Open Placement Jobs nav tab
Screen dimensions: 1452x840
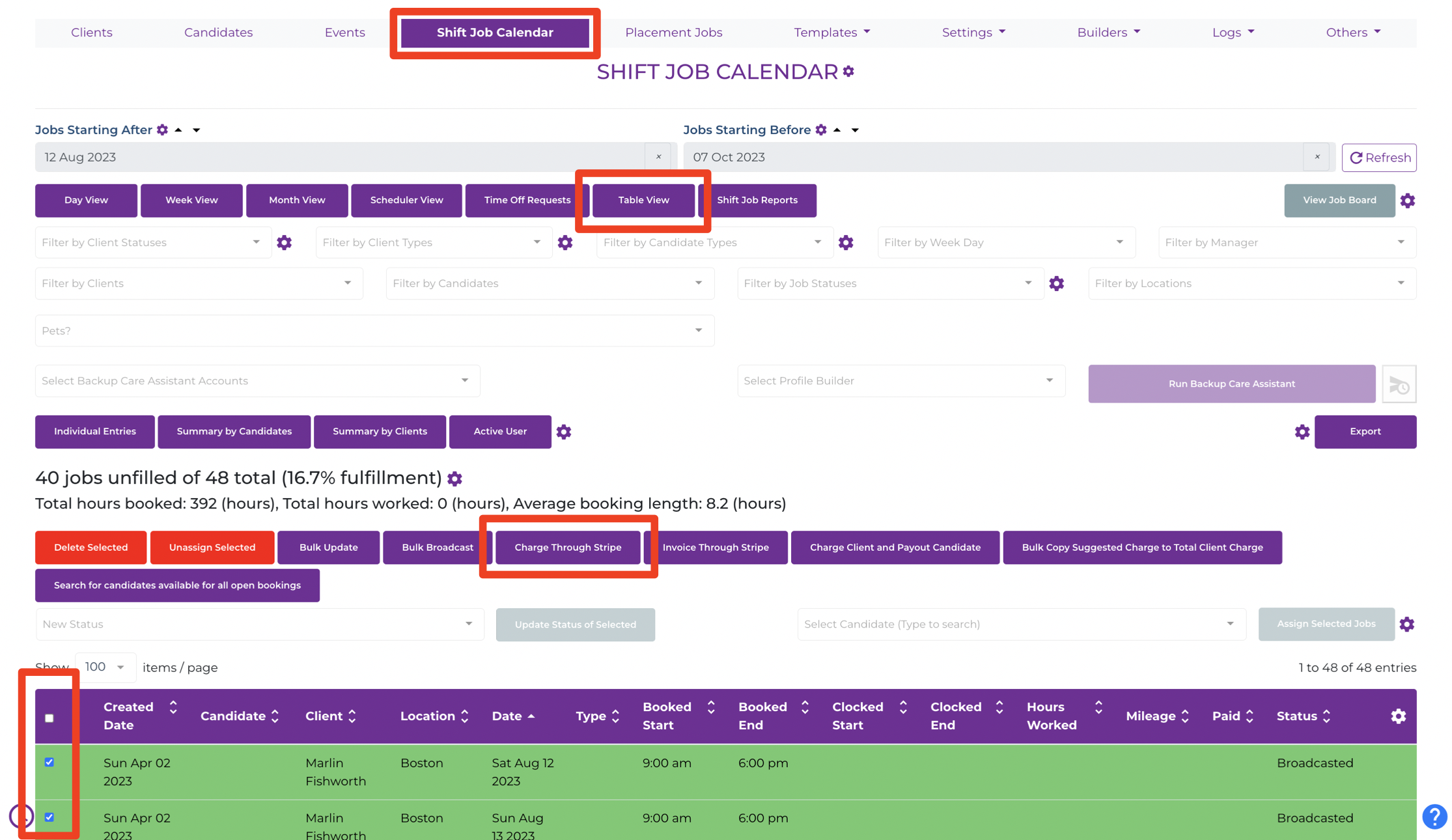(673, 33)
